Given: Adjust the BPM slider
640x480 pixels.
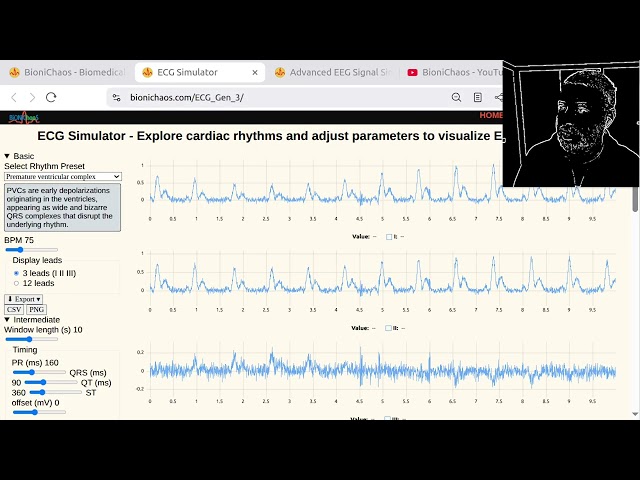Looking at the screenshot, I should pos(31,250).
